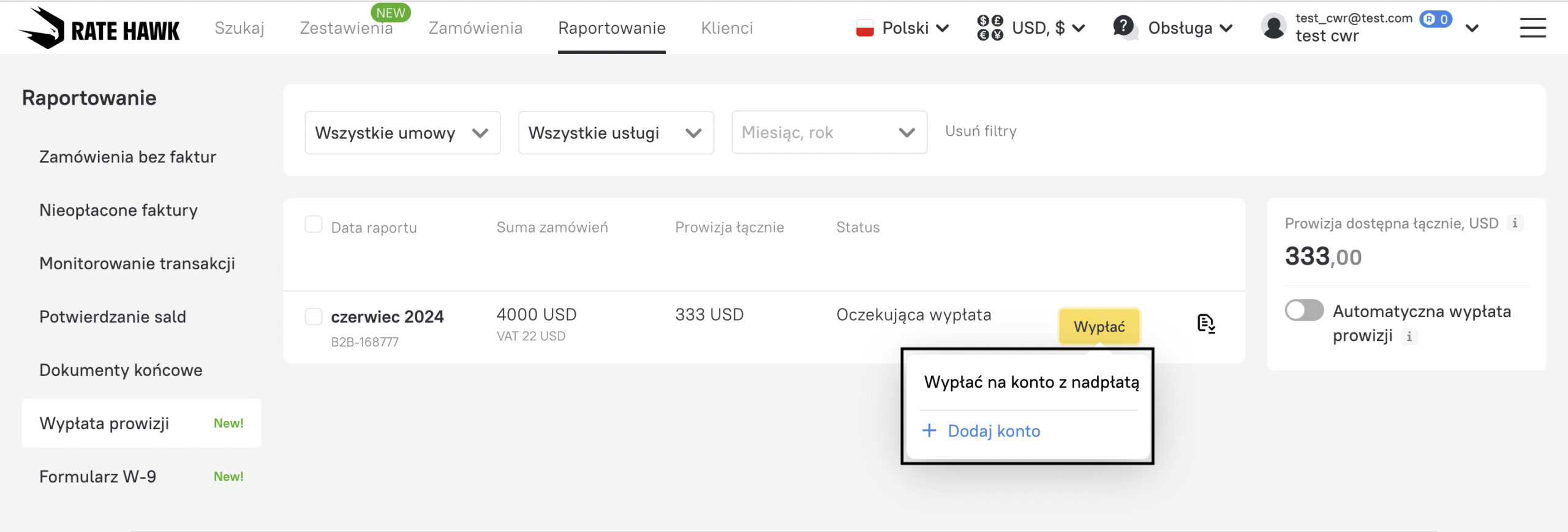Click Usuń filtry to clear filters
The width and height of the screenshot is (1568, 532).
[981, 131]
